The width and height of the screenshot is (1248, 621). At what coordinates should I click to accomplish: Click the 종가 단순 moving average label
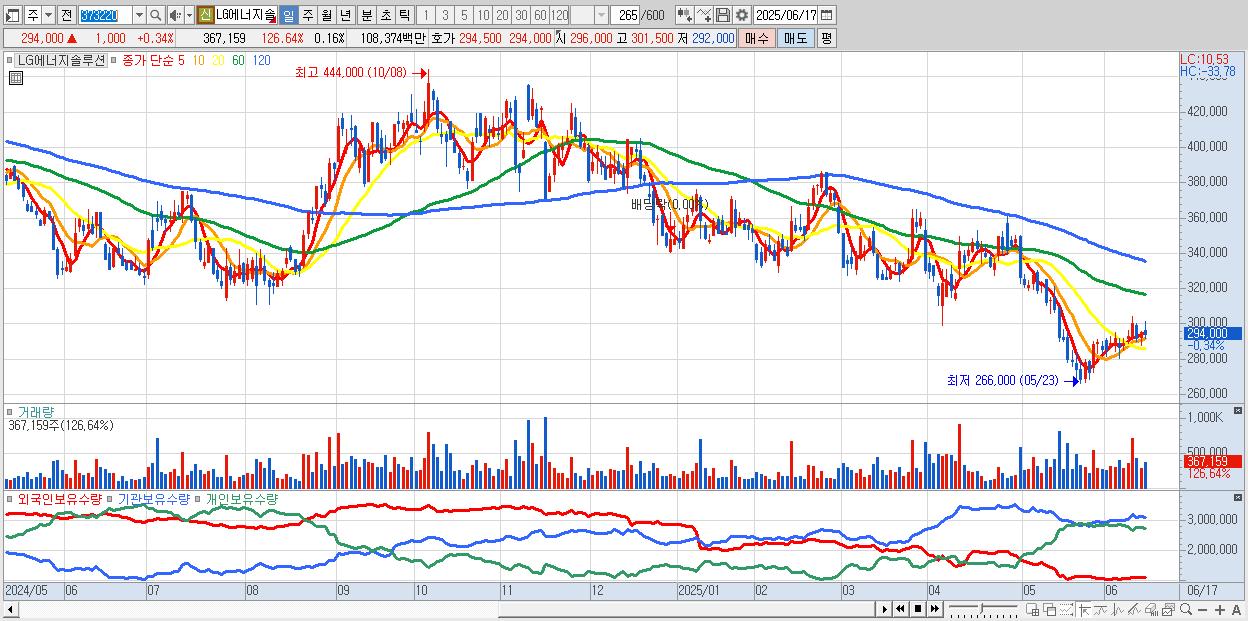click(x=148, y=60)
